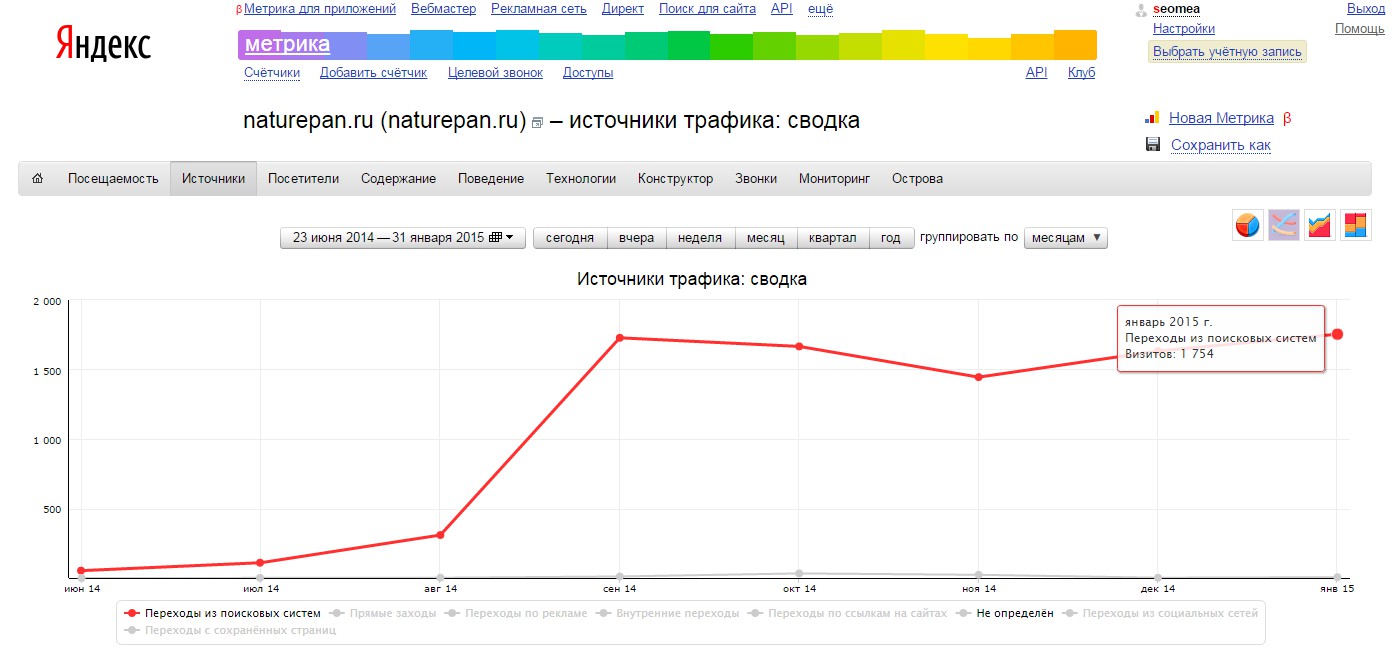The image size is (1395, 657).
Task: Set period to квартал
Action: (833, 238)
